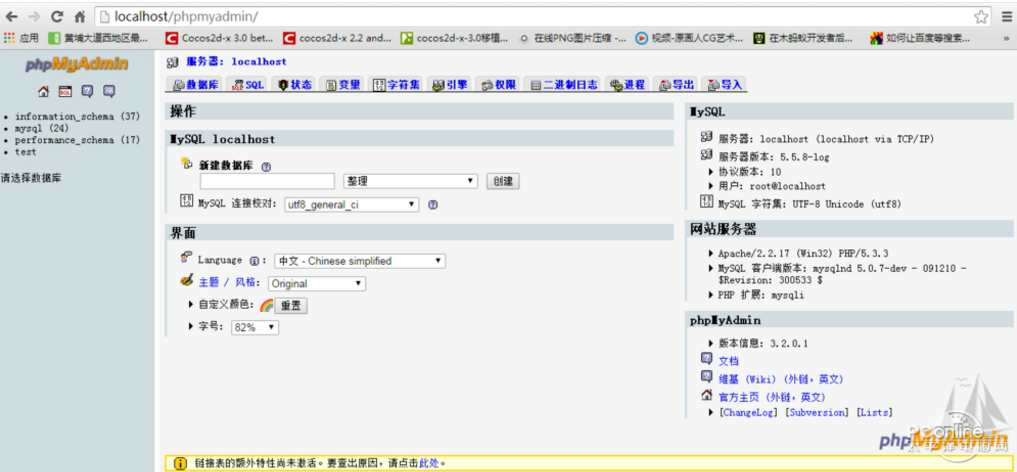The image size is (1017, 472).
Task: Click the new database sparkle icon
Action: point(187,163)
